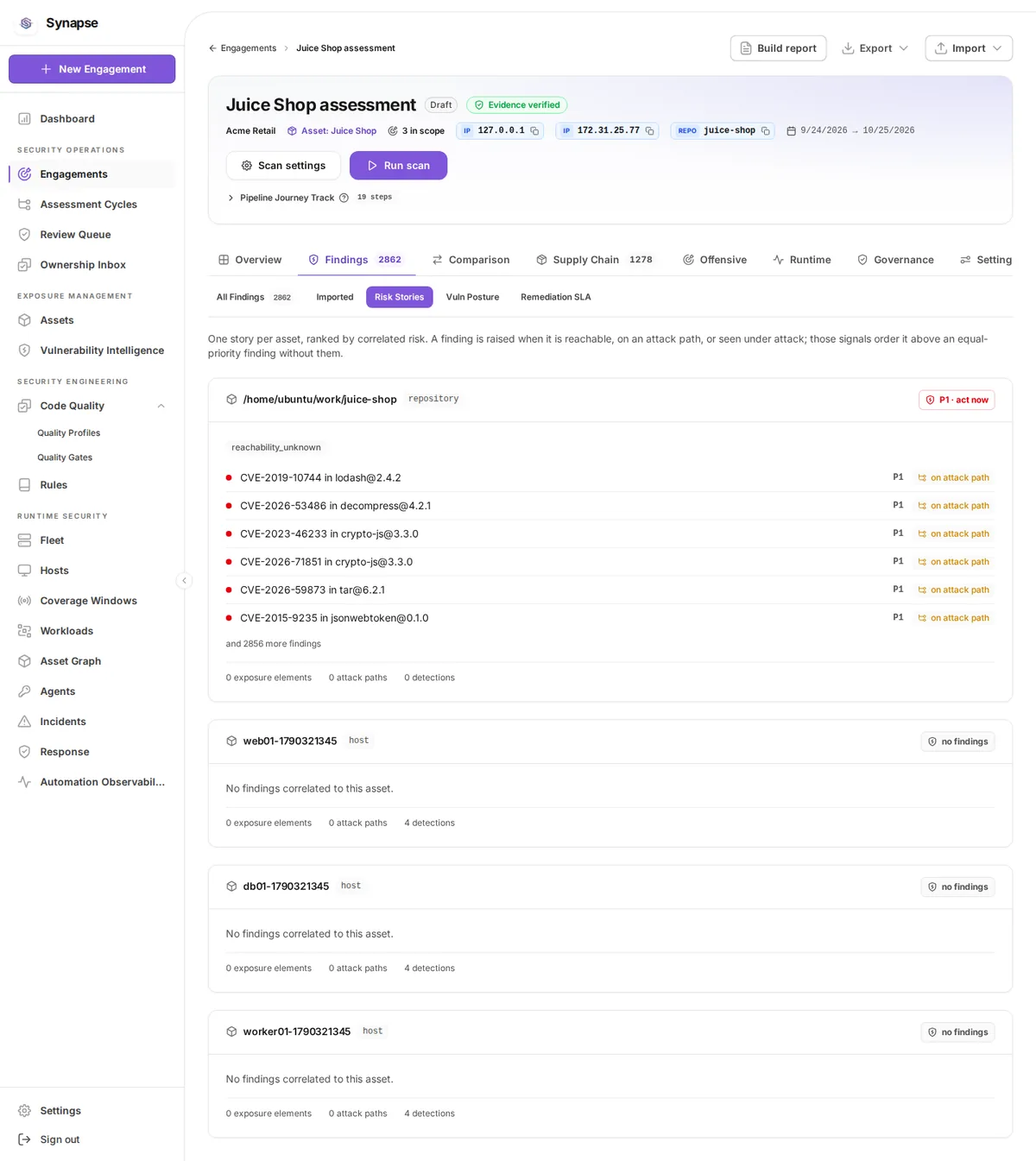Open Workloads in sidebar
1036x1161 pixels.
92,631
